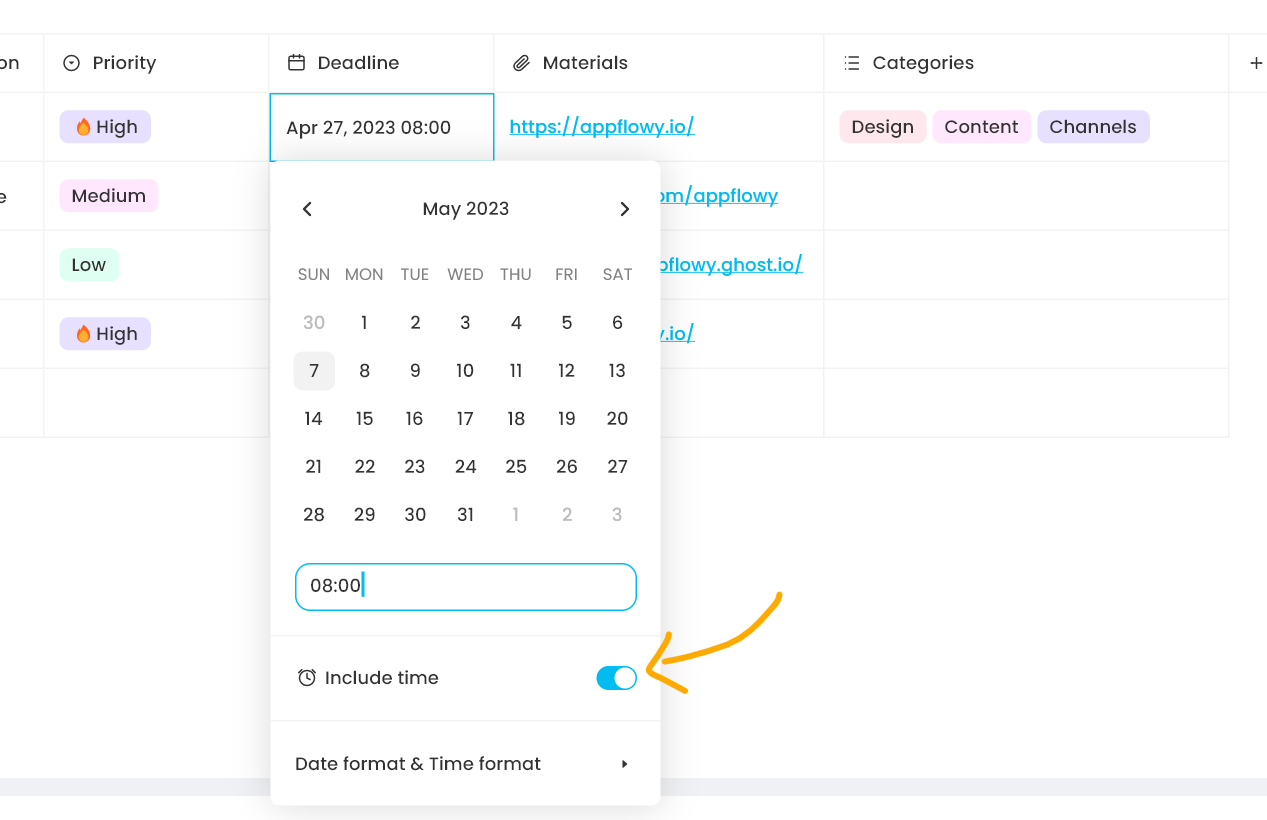Open the Low priority cell dropdown
1267x820 pixels.
89,265
